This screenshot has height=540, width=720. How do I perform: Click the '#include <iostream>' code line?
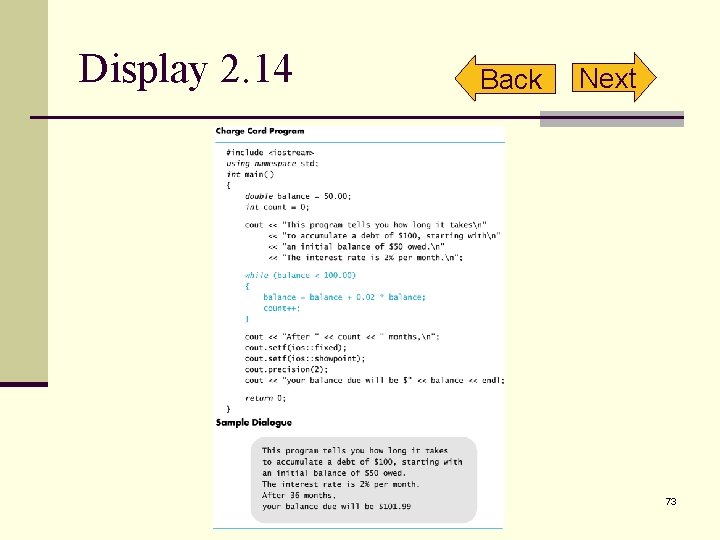270,152
